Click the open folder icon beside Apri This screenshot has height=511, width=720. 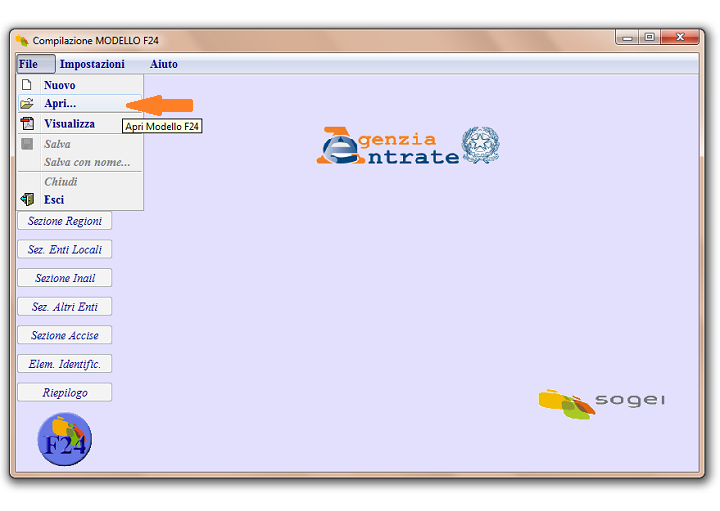pyautogui.click(x=27, y=104)
